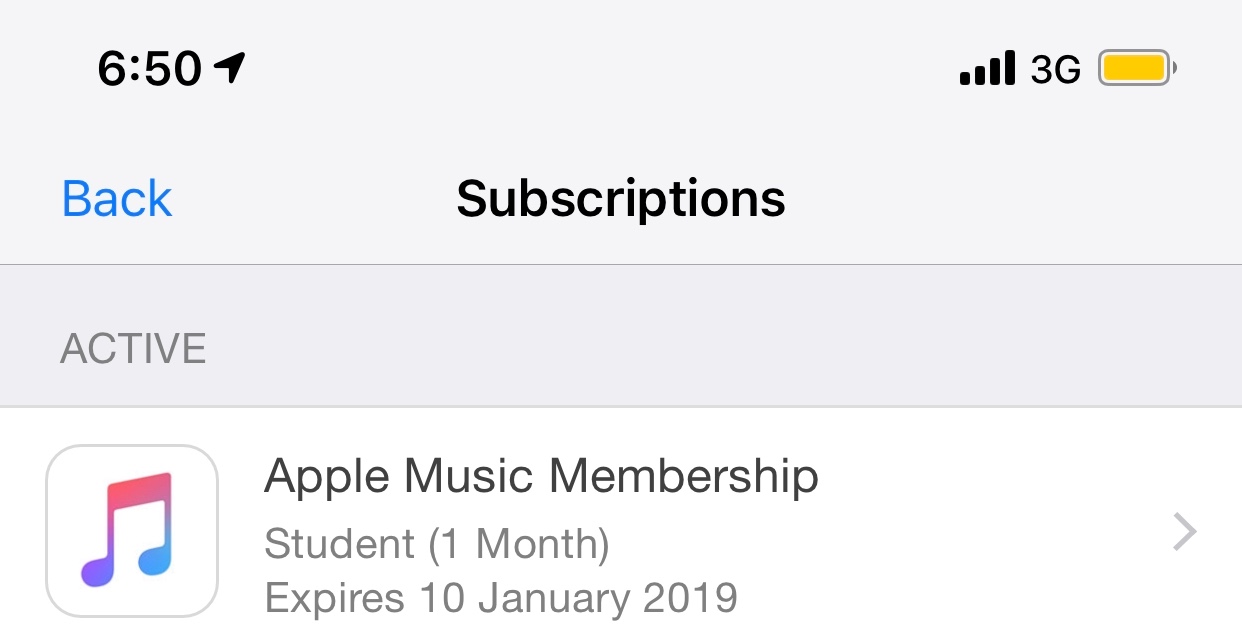Image resolution: width=1242 pixels, height=644 pixels.
Task: Tap the ACTIVE section header
Action: pyautogui.click(x=133, y=349)
